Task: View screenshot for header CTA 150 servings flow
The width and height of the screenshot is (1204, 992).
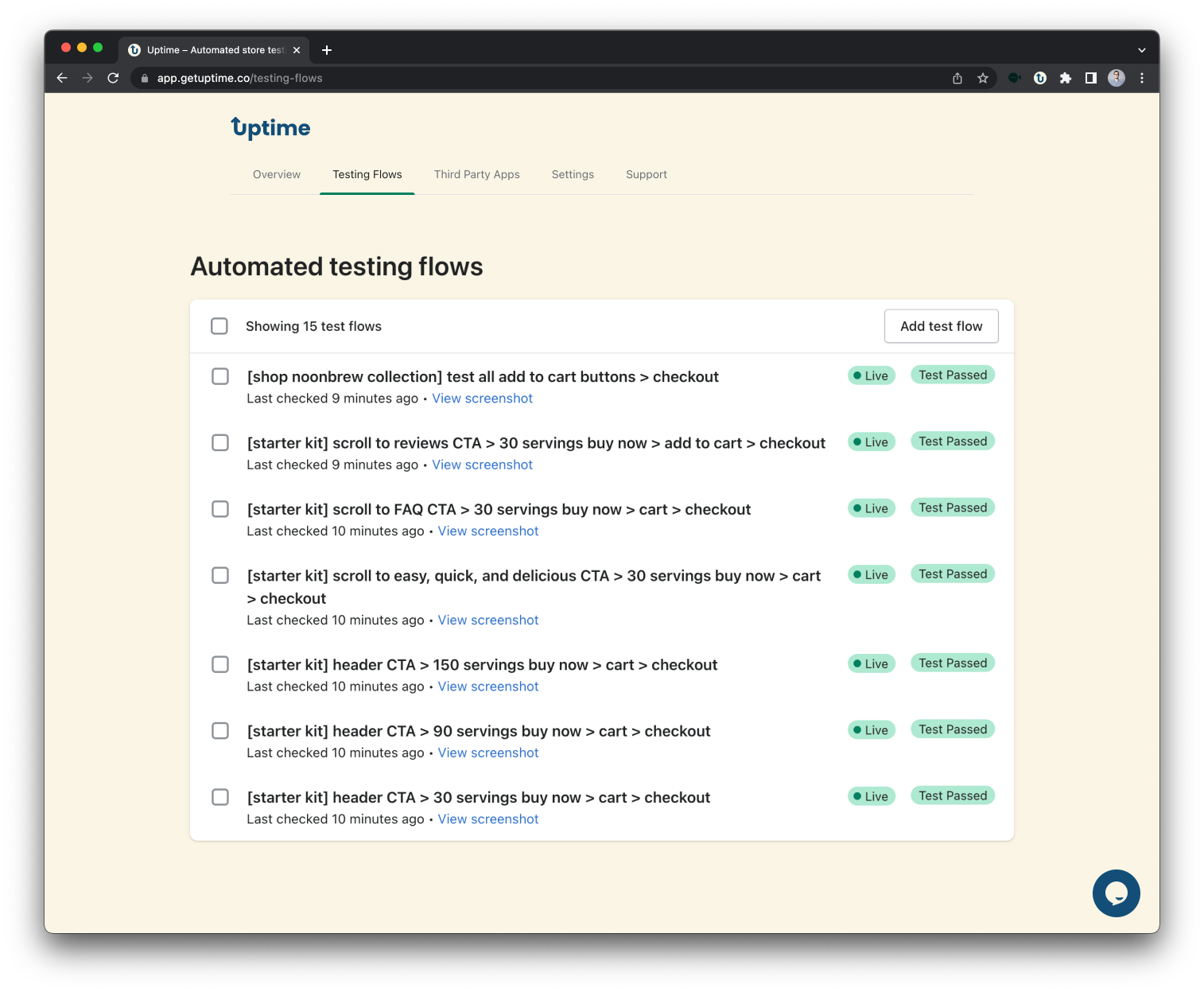Action: (x=488, y=687)
